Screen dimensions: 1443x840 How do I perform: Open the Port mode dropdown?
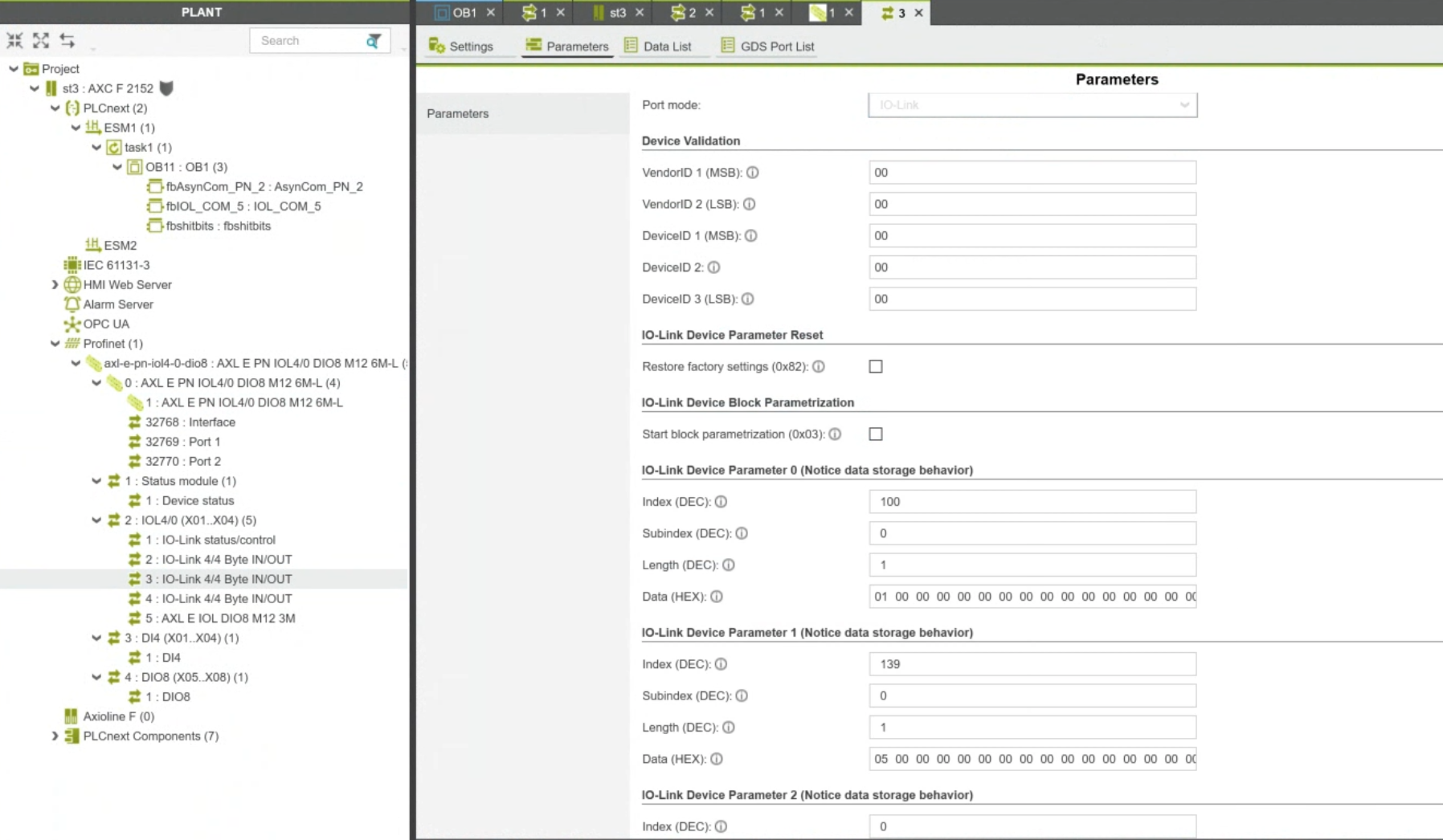[1032, 105]
